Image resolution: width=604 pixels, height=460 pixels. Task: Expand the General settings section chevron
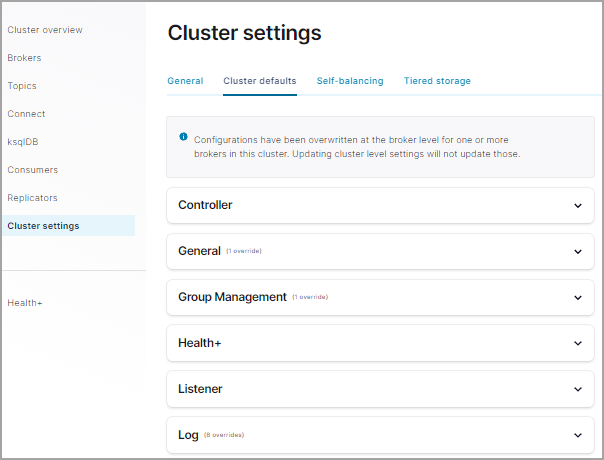(x=577, y=251)
